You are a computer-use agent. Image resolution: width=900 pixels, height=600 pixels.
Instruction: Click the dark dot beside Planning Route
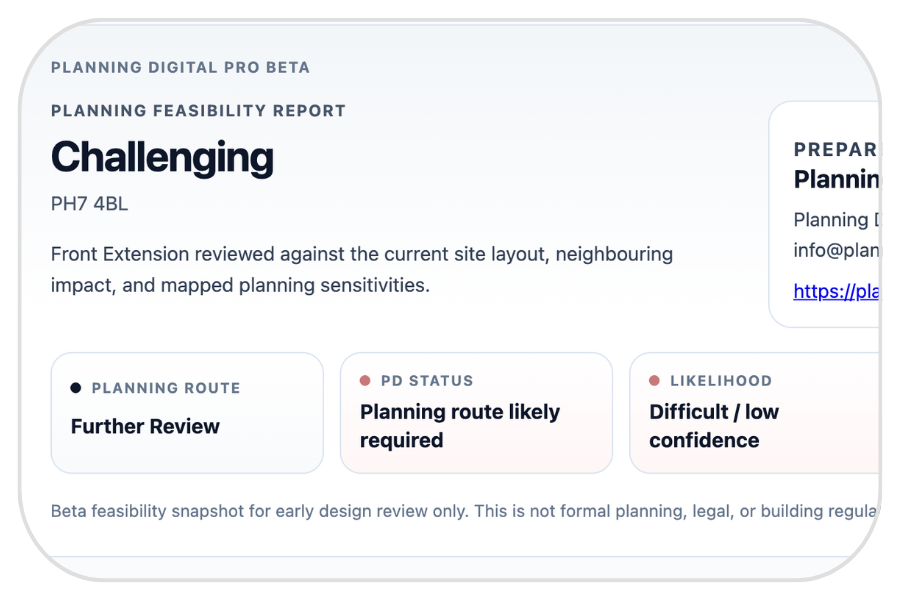pos(76,388)
